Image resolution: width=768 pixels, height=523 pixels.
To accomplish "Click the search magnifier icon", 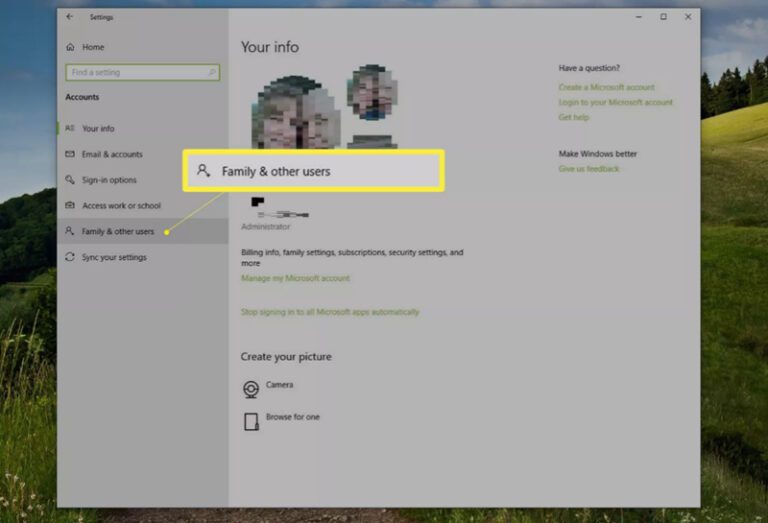I will (x=212, y=72).
